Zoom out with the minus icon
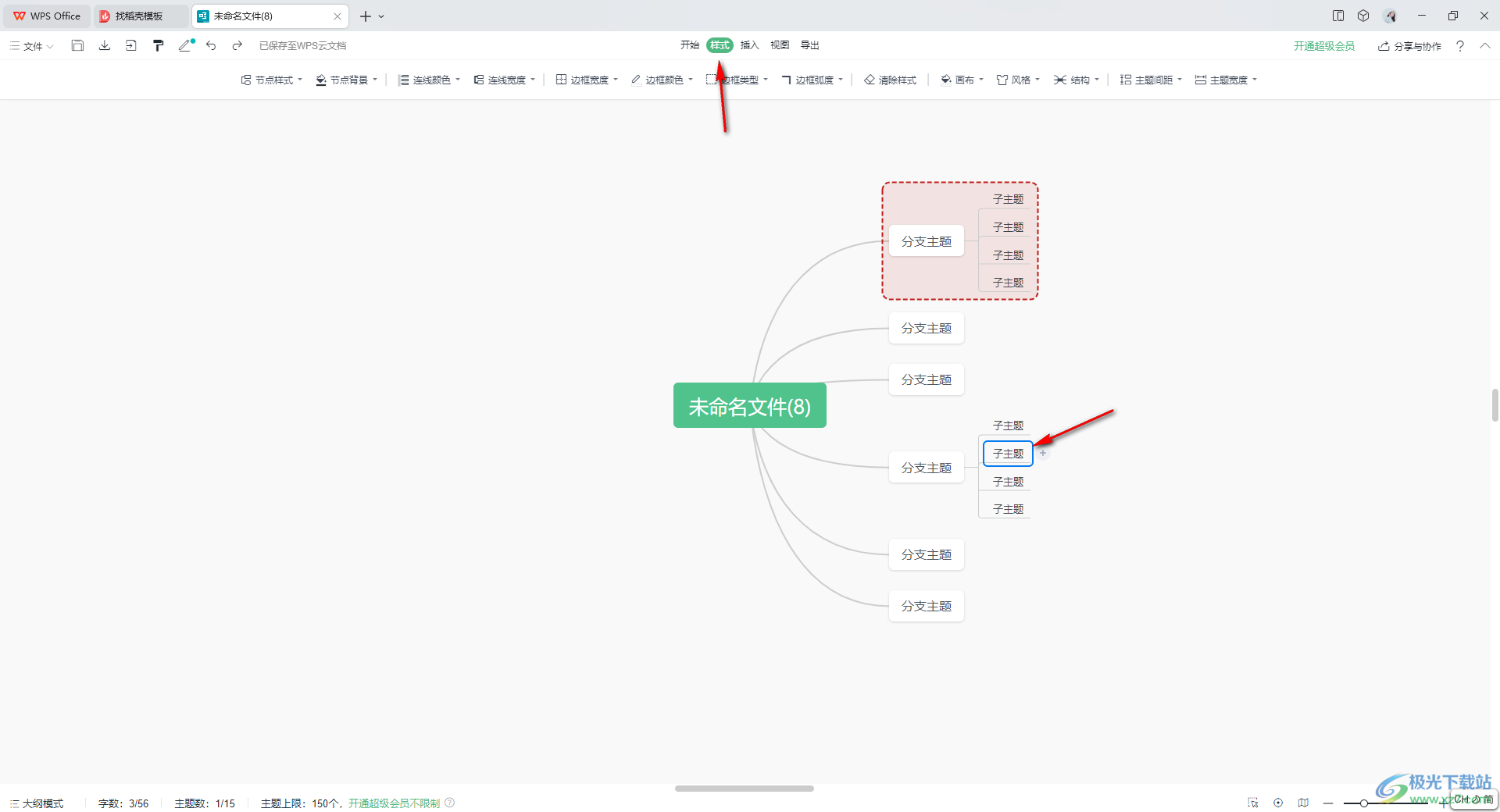The width and height of the screenshot is (1500, 812). [x=1328, y=803]
